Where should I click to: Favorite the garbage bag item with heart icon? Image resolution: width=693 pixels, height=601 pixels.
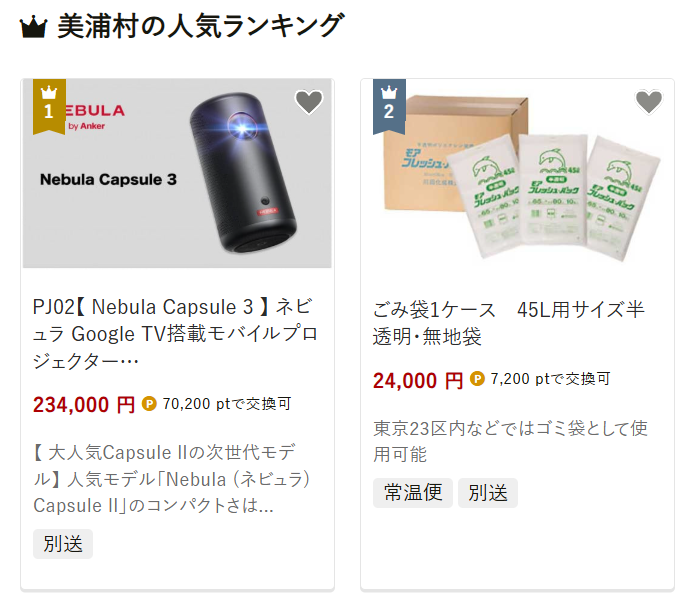pos(649,102)
